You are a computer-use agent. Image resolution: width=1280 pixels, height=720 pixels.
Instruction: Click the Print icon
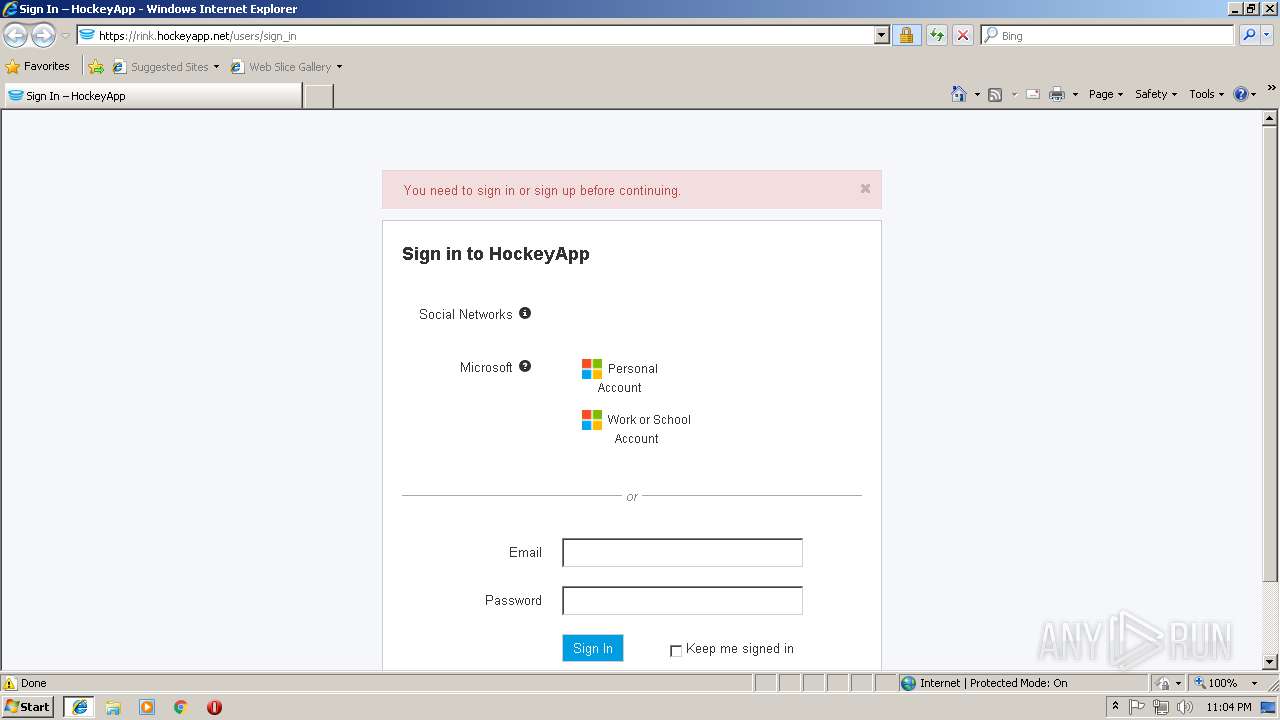point(1057,94)
